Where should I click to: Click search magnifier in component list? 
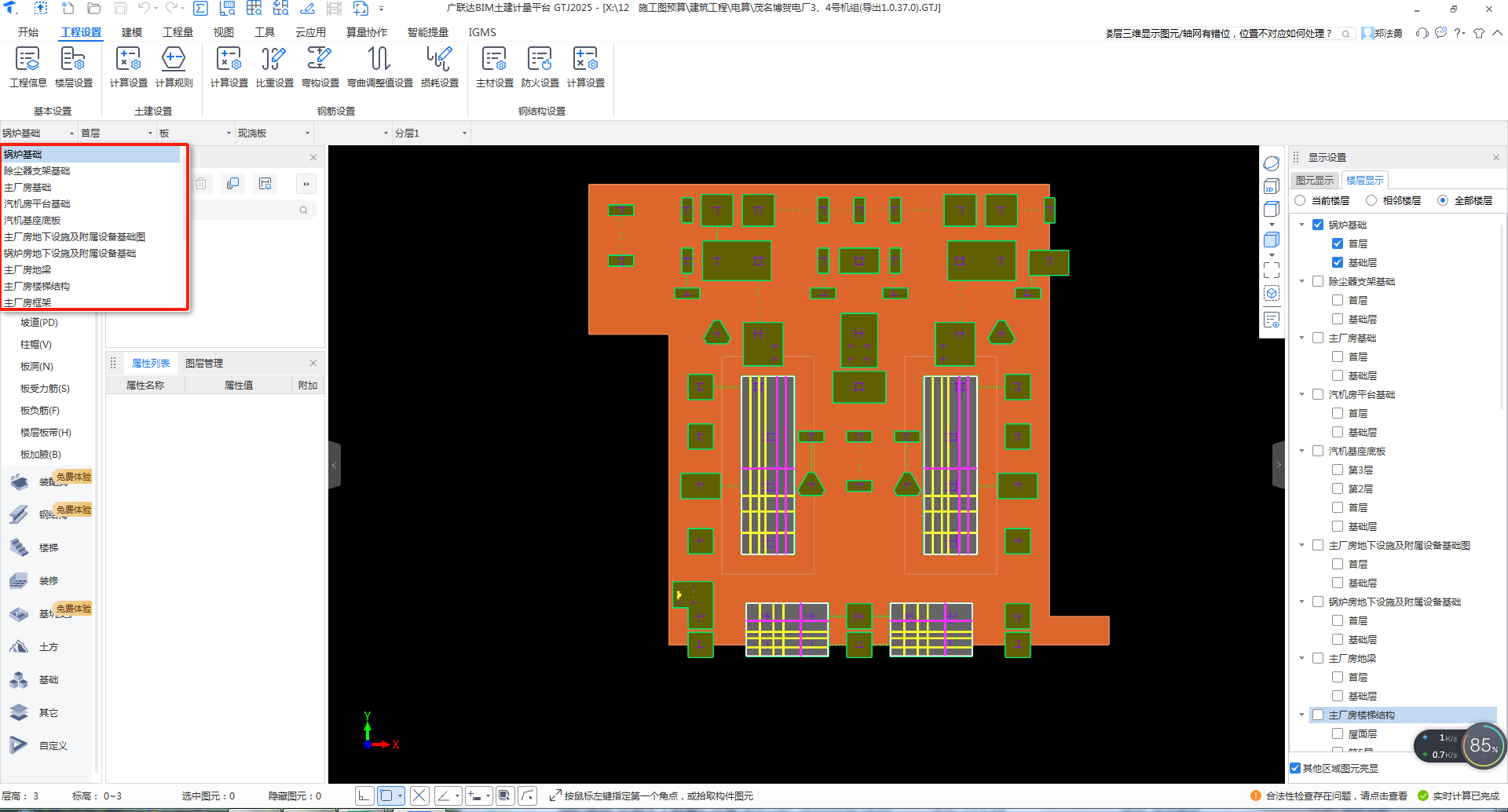coord(303,210)
